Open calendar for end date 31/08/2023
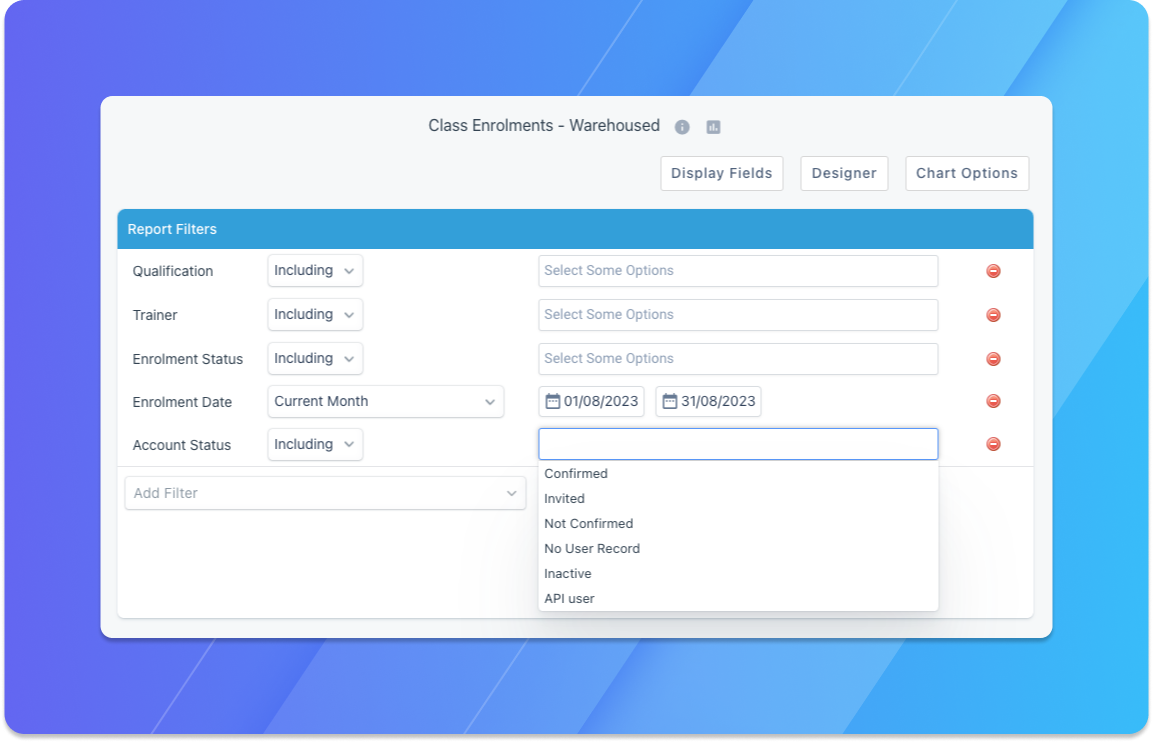Screen dimensions: 1153x742 click(x=670, y=402)
